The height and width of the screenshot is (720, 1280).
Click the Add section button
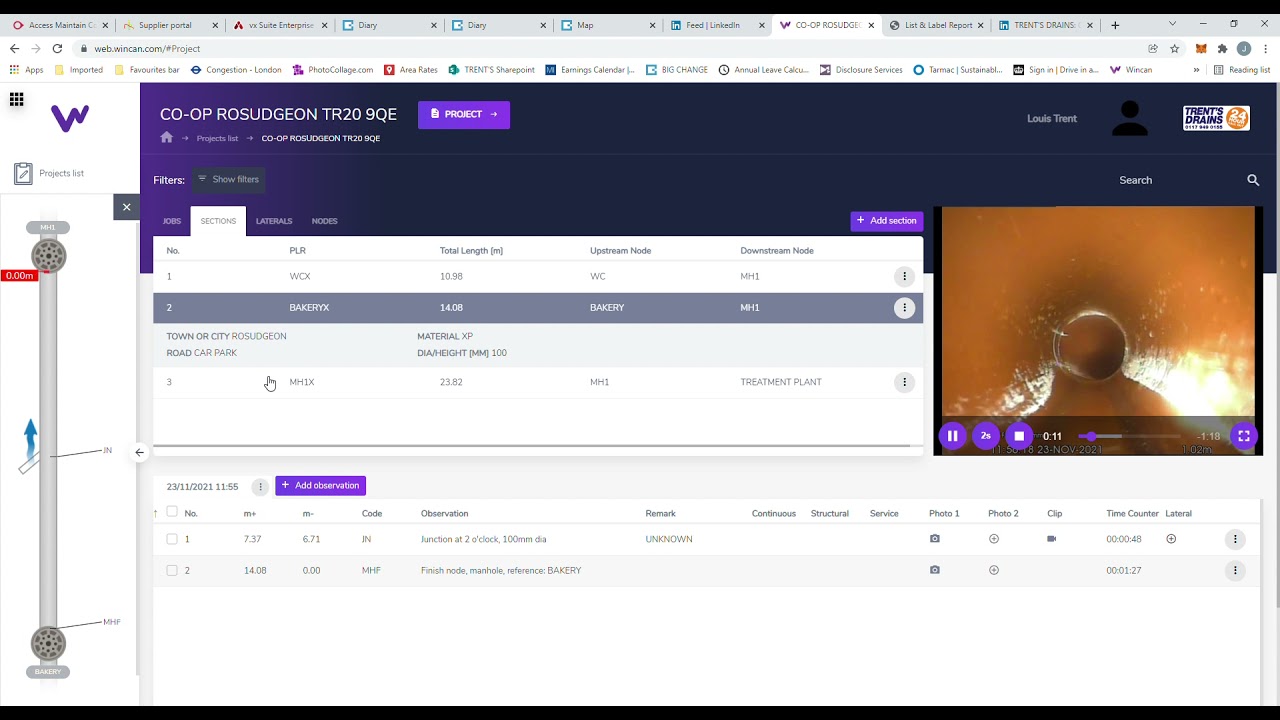coord(887,221)
